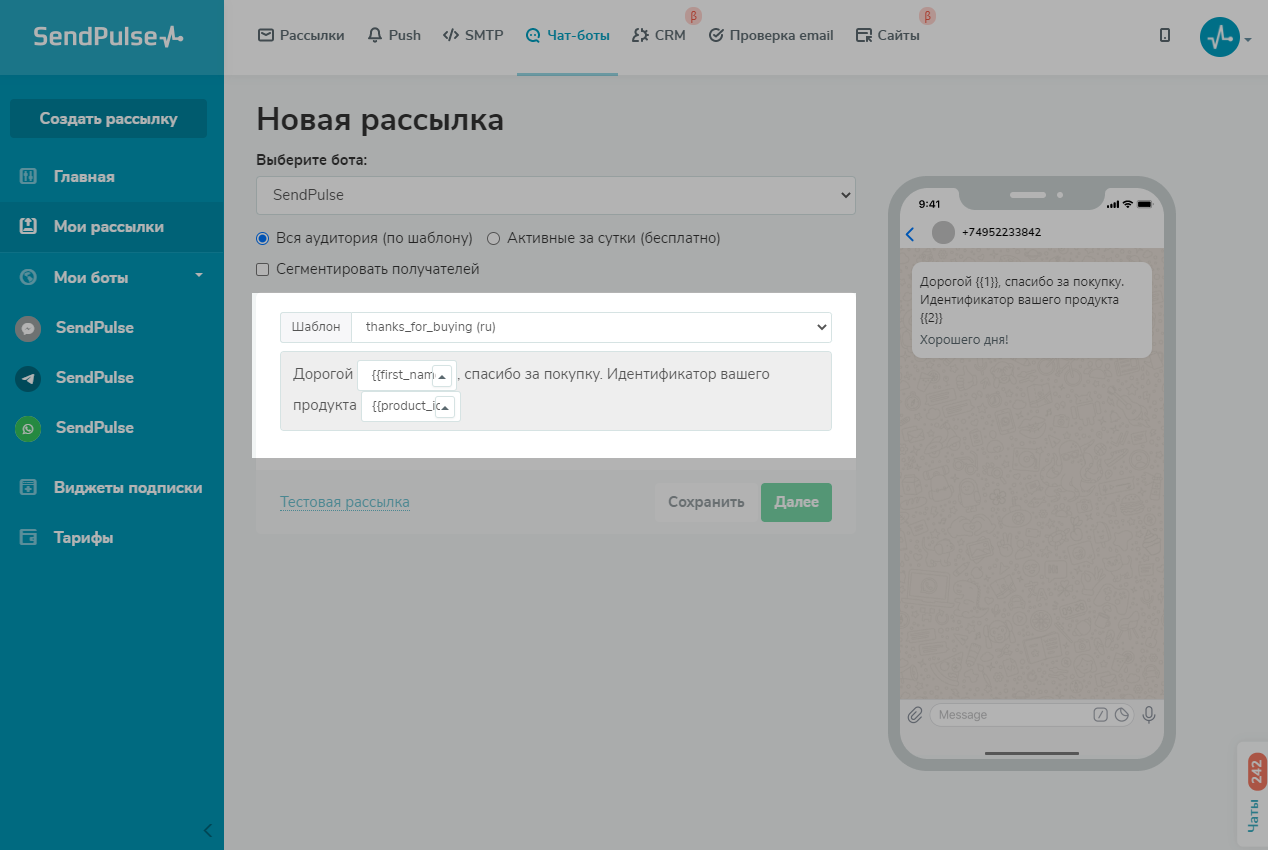Screen dimensions: 1268x850
Task: Click the Facebook Messenger bot icon in sidebar
Action: coord(28,328)
